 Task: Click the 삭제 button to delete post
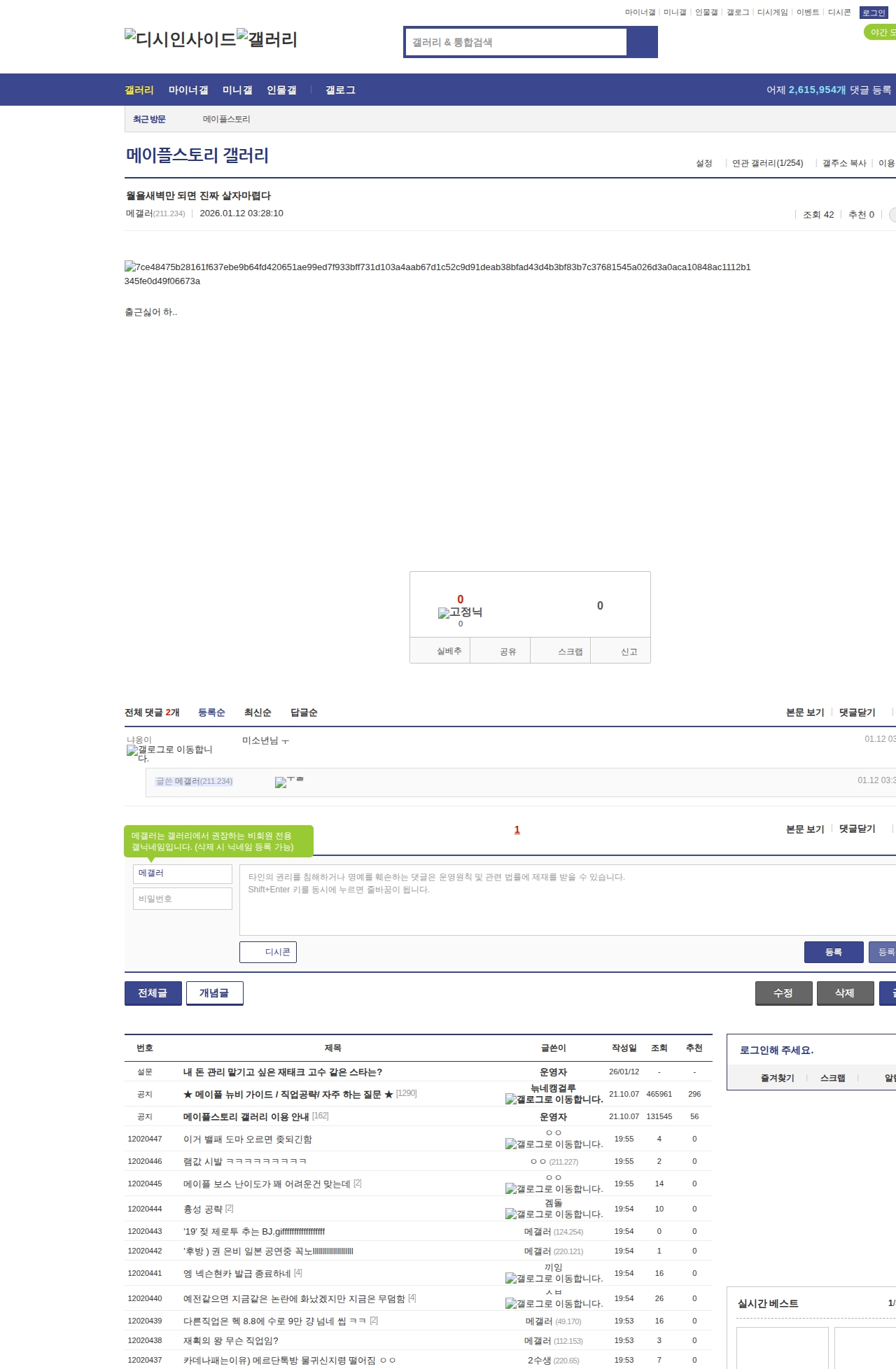pos(846,993)
